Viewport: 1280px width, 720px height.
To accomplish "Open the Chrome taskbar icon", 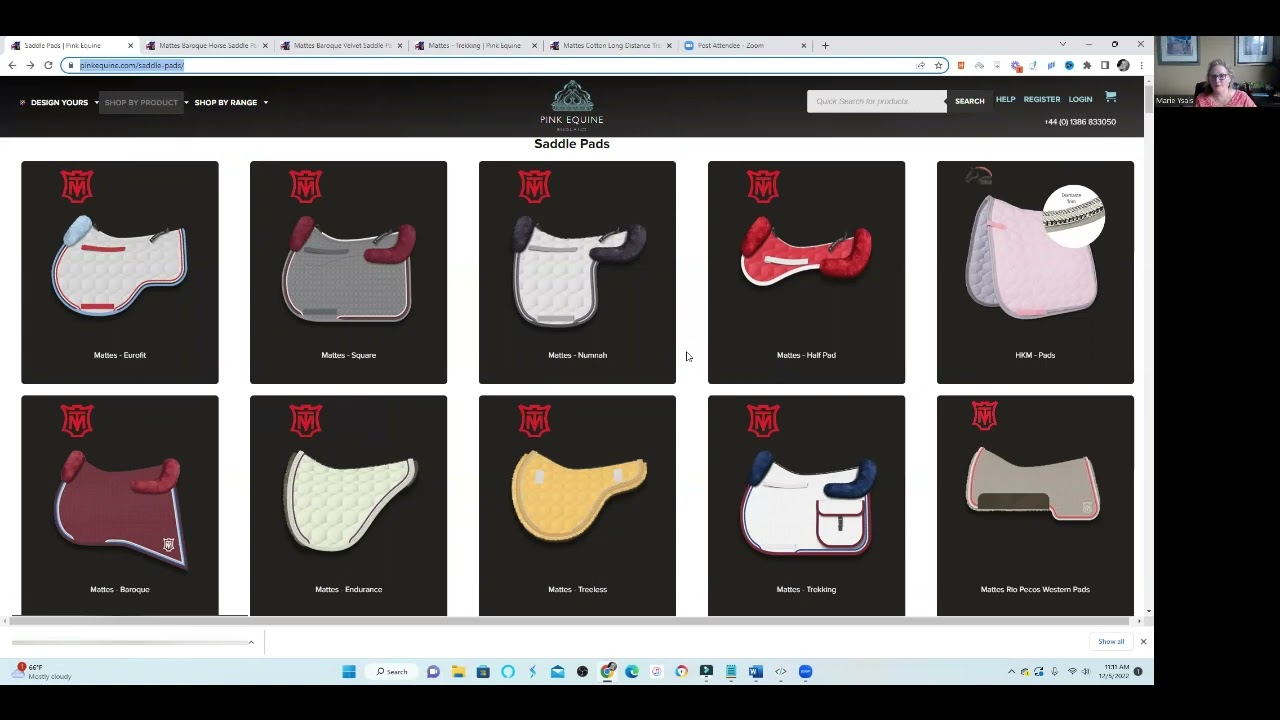I will 607,671.
